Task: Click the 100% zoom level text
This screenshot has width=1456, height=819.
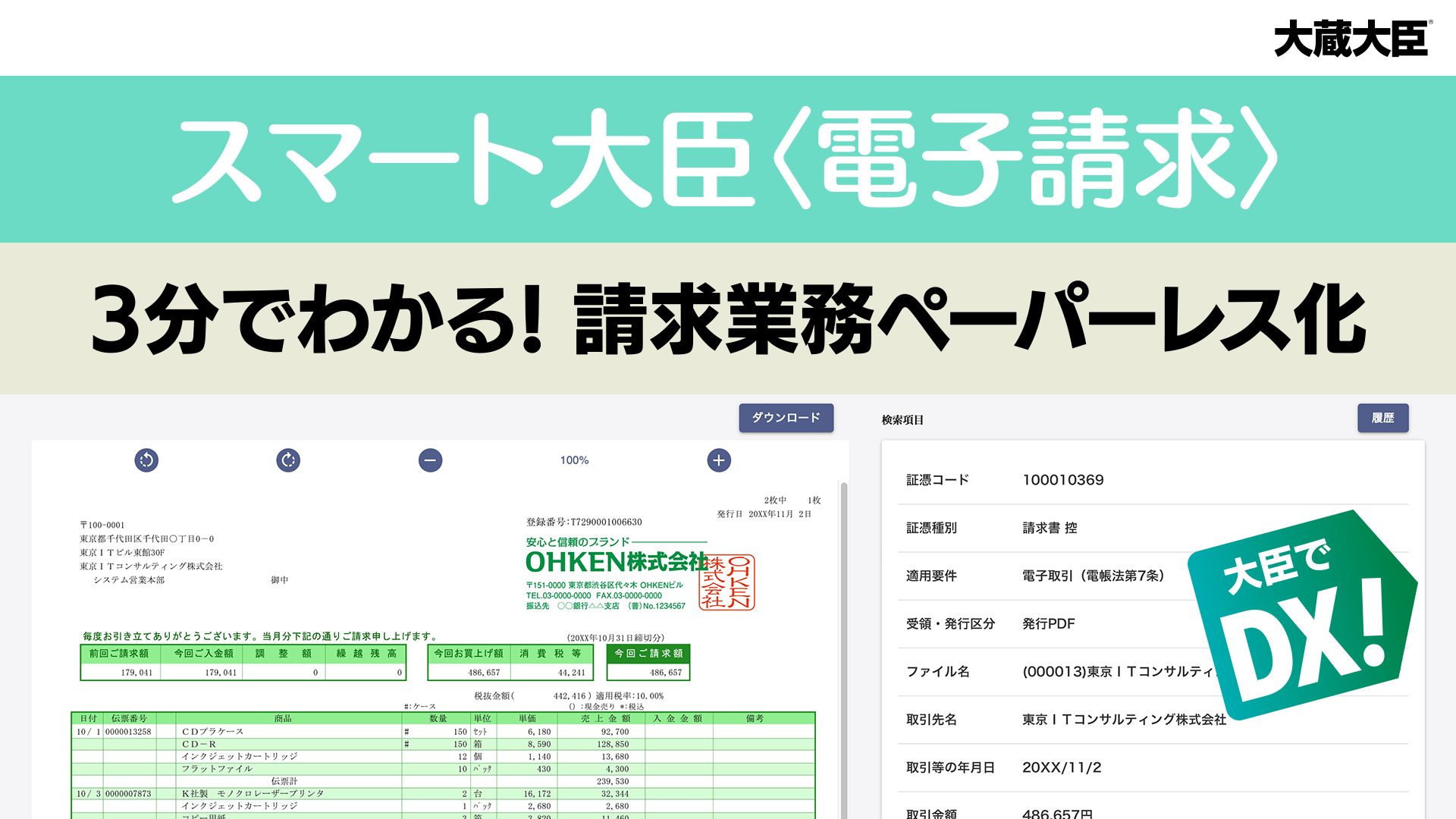Action: coord(574,460)
